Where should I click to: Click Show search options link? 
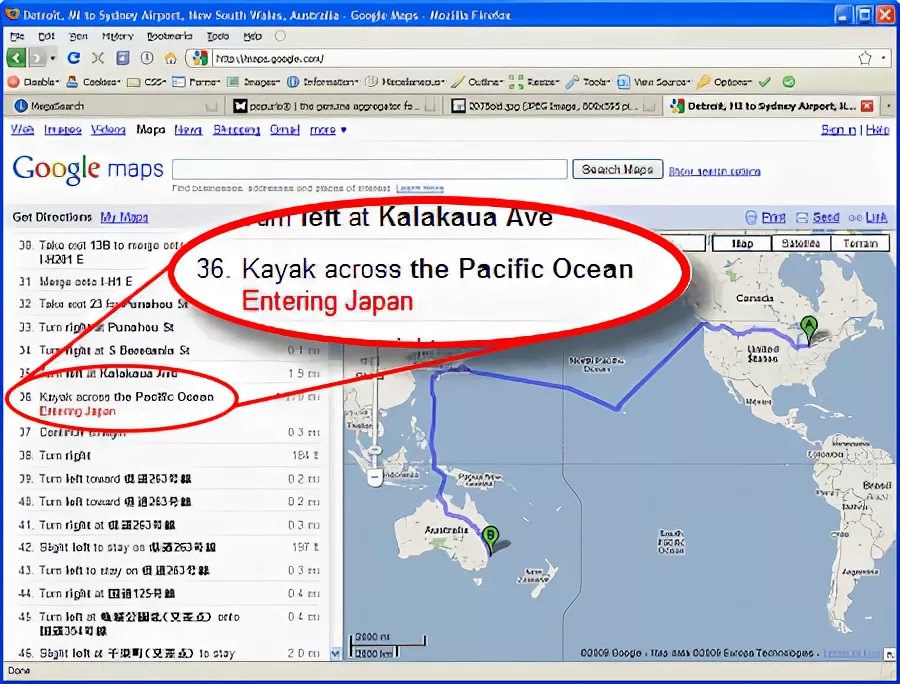click(x=715, y=171)
